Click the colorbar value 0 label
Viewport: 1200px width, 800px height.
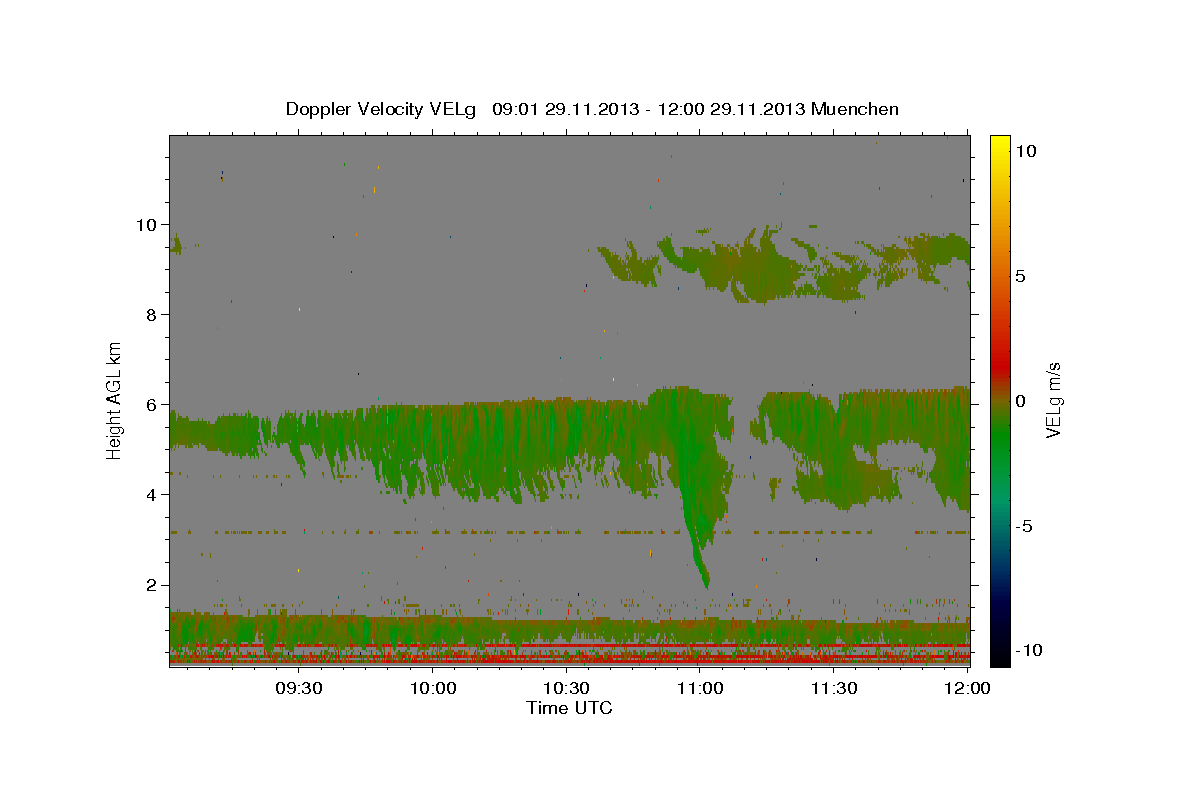point(1020,401)
